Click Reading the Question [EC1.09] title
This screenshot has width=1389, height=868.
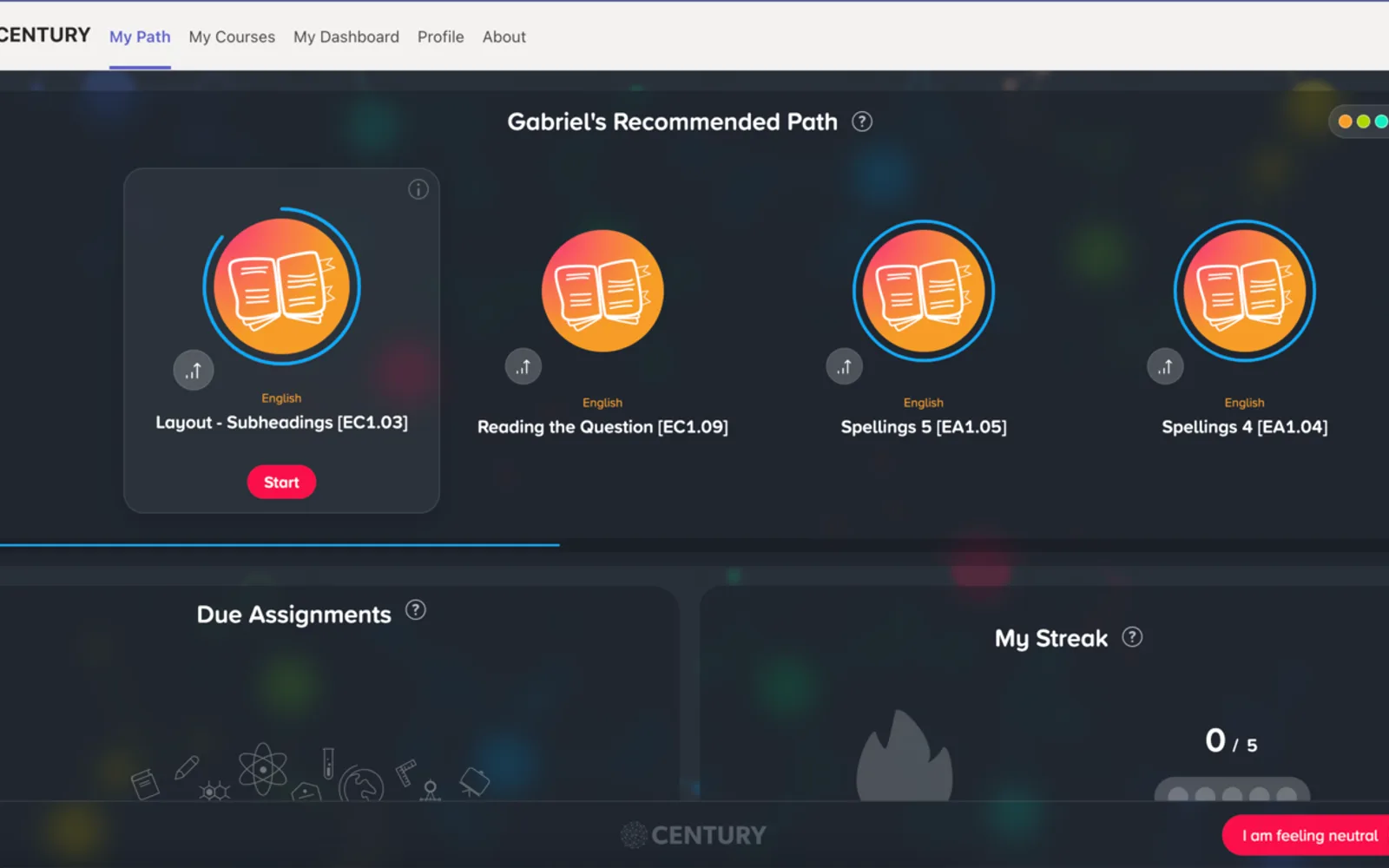[x=602, y=427]
